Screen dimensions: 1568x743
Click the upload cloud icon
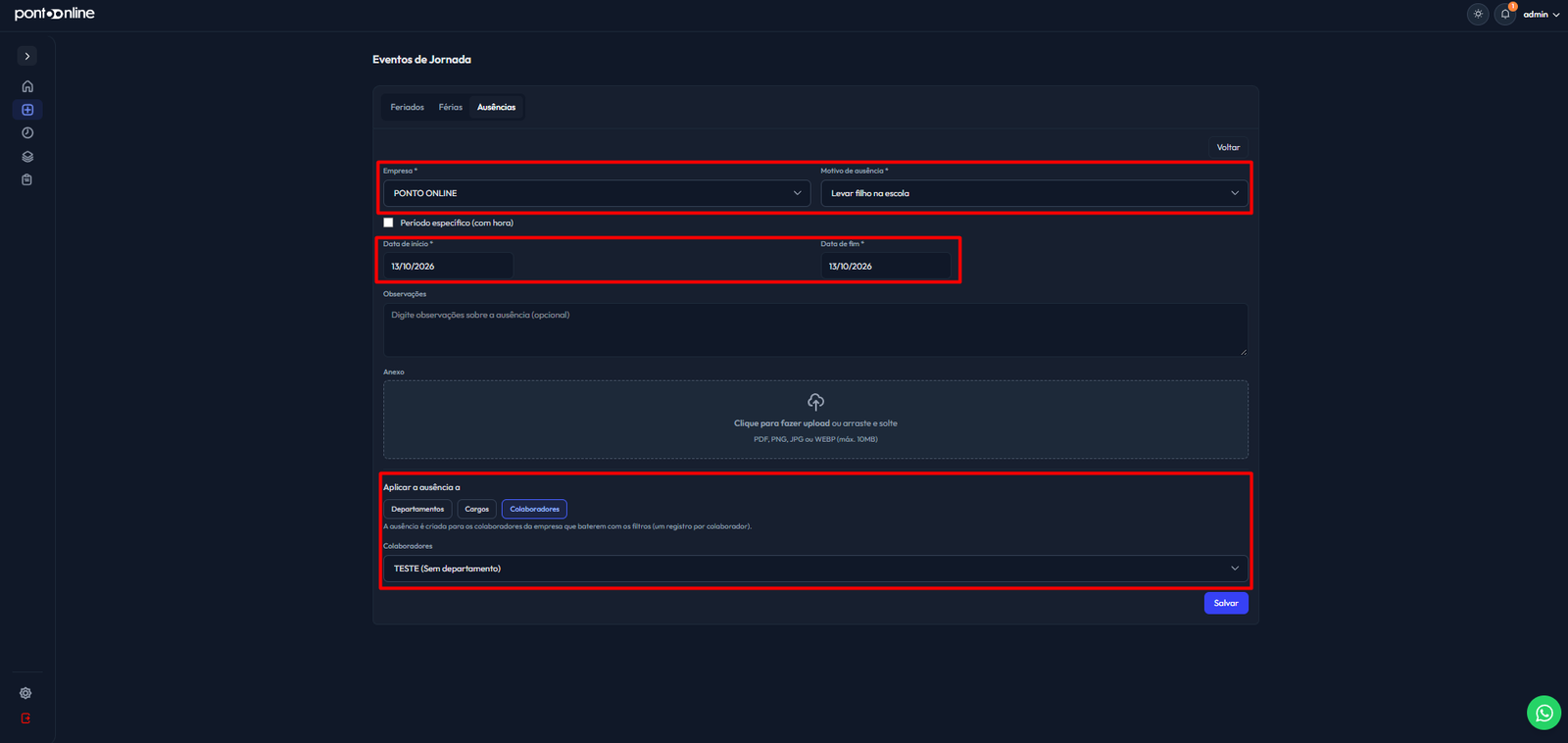(x=815, y=402)
